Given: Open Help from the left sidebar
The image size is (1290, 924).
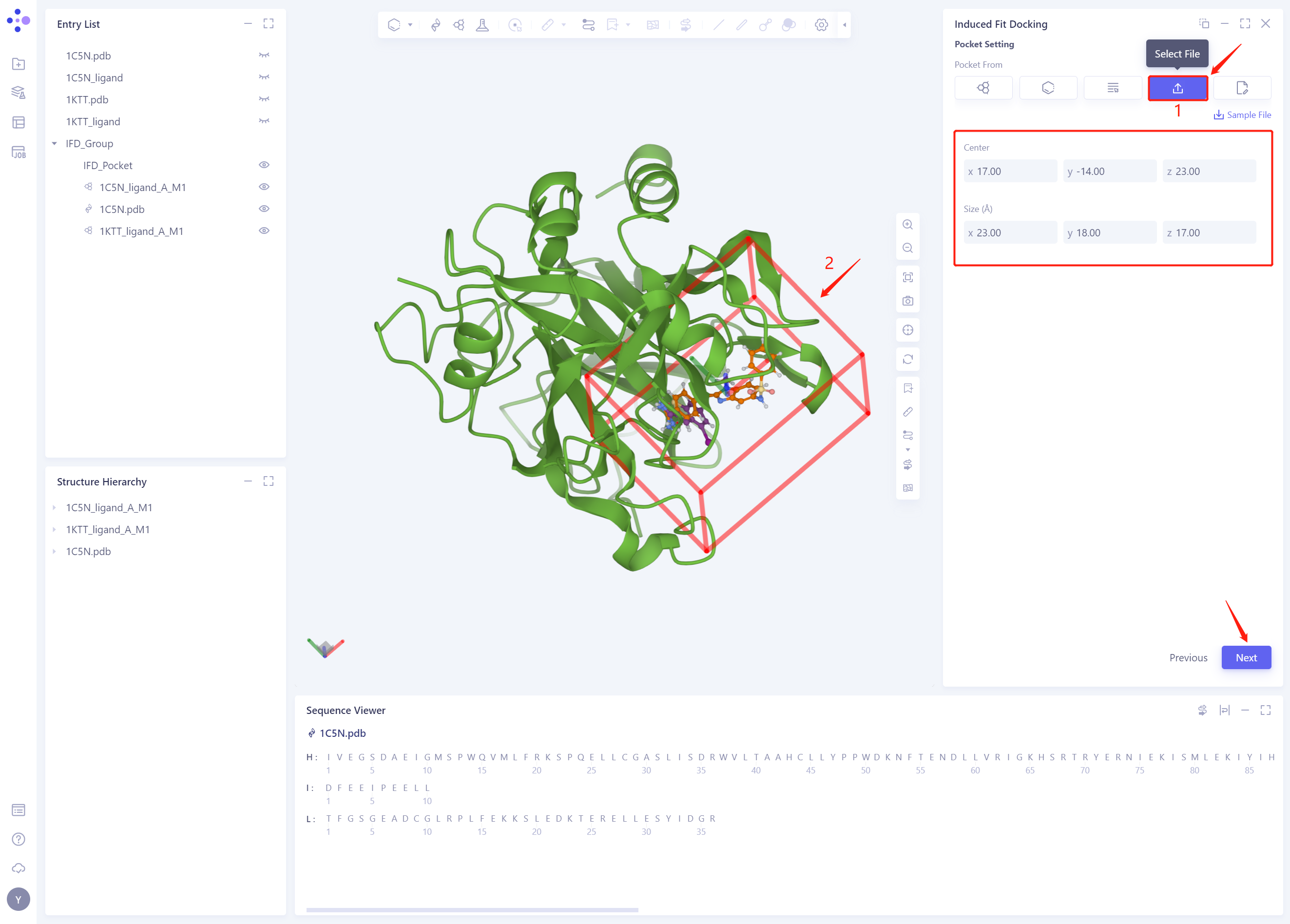Looking at the screenshot, I should pyautogui.click(x=19, y=839).
